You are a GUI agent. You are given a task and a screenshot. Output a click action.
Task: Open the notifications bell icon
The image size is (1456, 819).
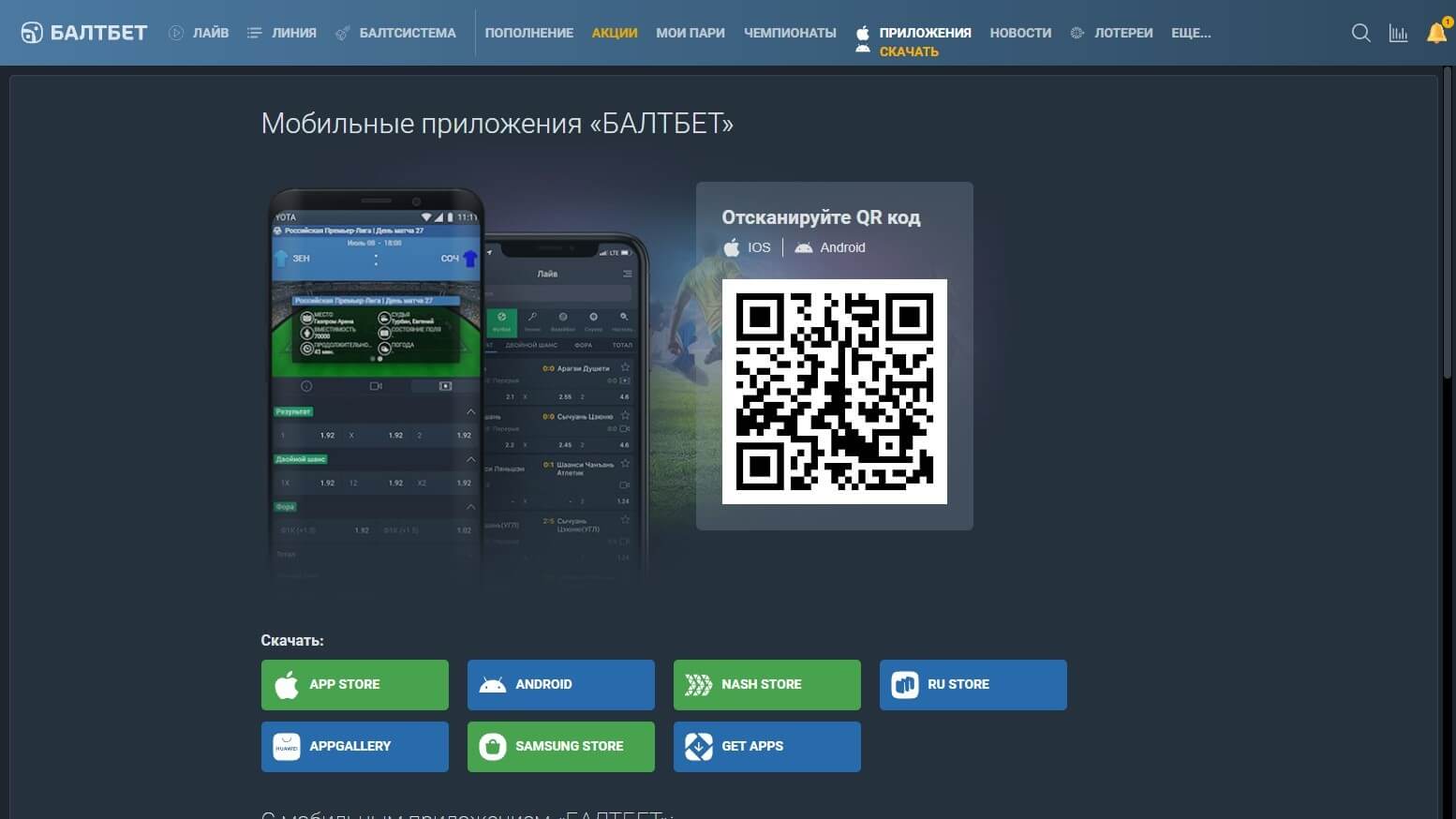pyautogui.click(x=1437, y=33)
